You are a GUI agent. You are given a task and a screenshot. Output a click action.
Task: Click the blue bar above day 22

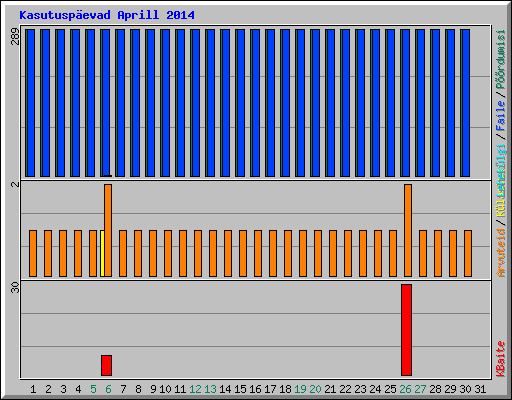pos(345,103)
